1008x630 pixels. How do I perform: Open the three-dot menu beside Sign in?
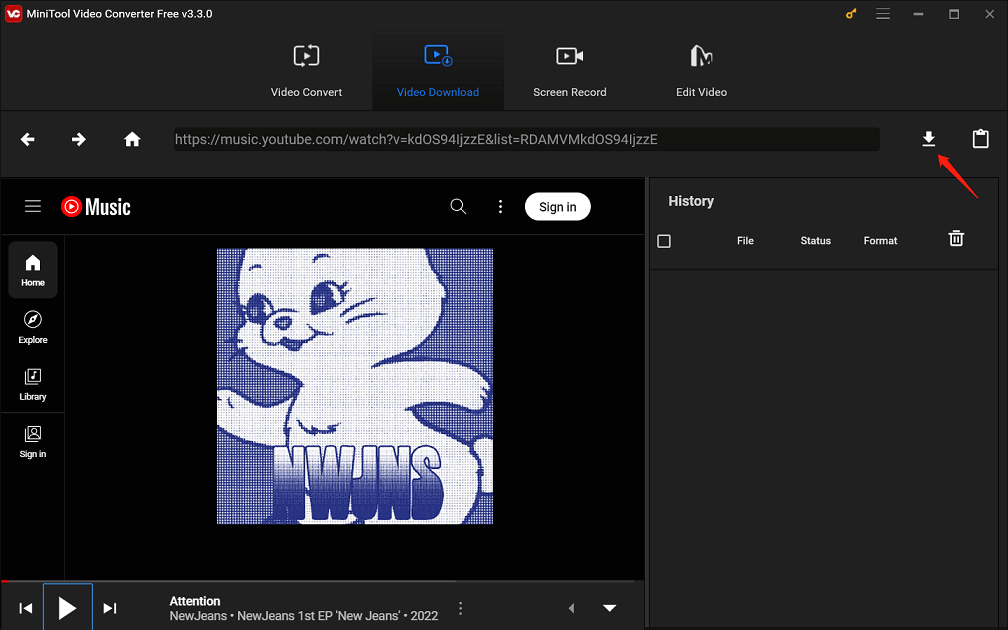click(500, 206)
